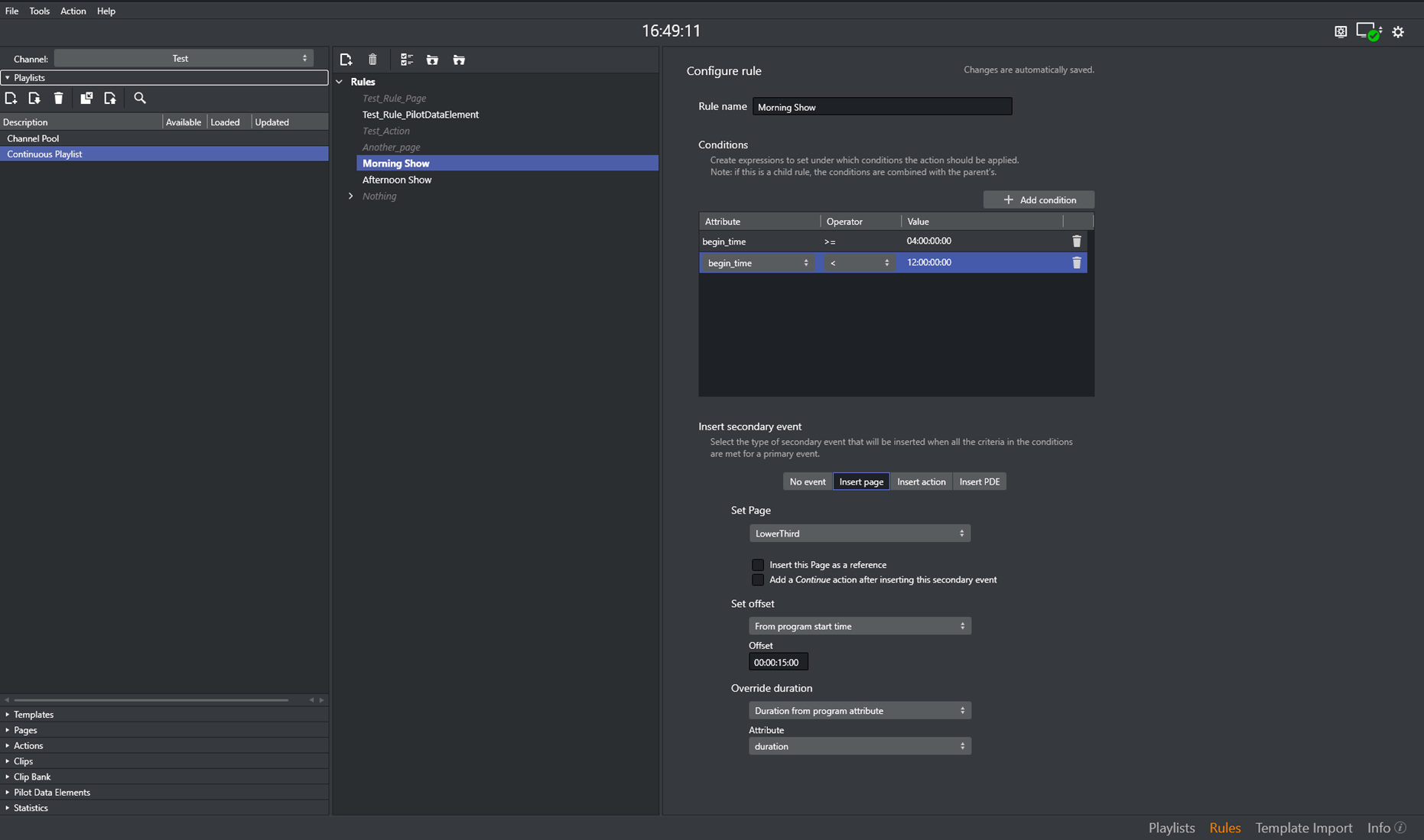Click the Add condition button
Image resolution: width=1424 pixels, height=840 pixels.
click(x=1039, y=199)
